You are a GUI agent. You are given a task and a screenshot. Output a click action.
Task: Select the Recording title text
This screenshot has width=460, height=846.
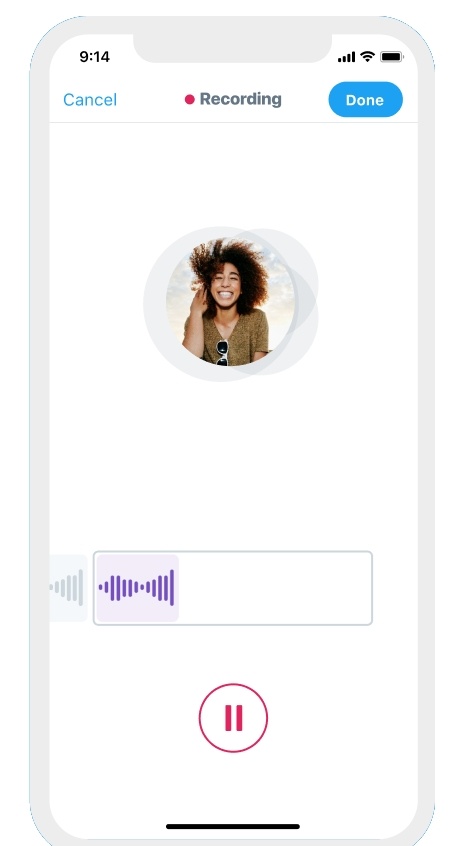click(241, 99)
